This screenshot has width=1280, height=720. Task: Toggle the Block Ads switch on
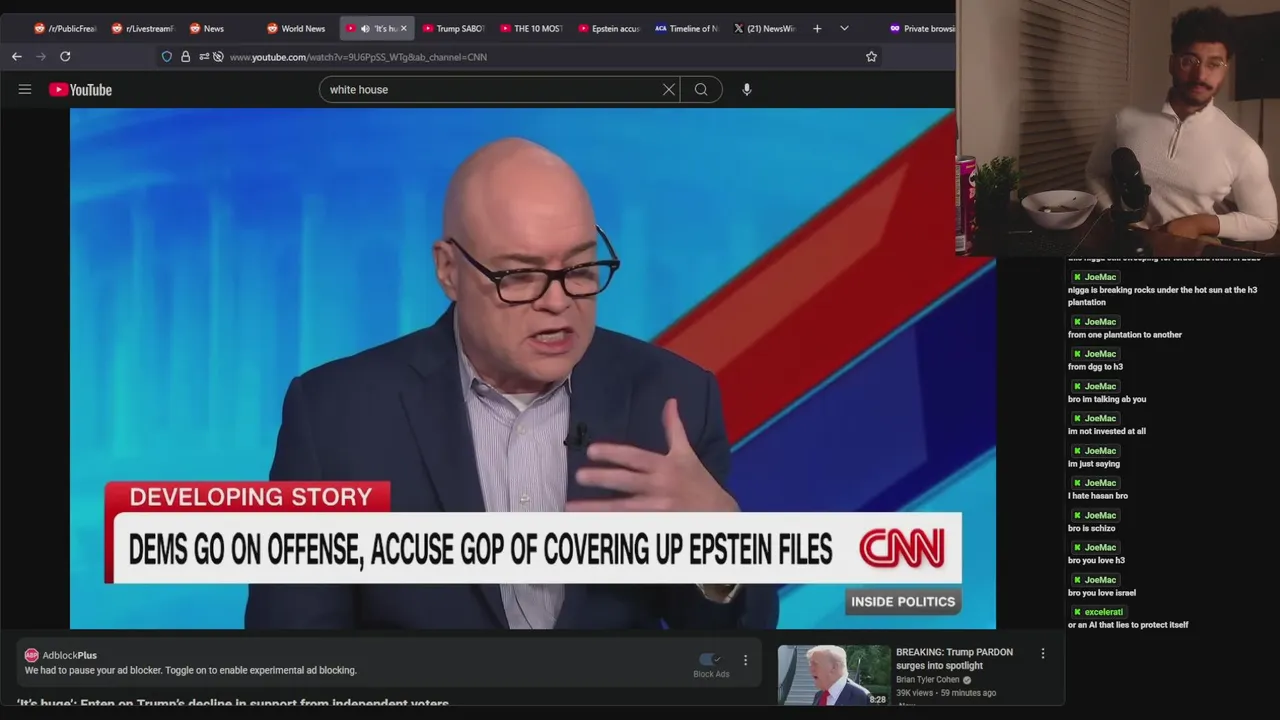pyautogui.click(x=710, y=659)
